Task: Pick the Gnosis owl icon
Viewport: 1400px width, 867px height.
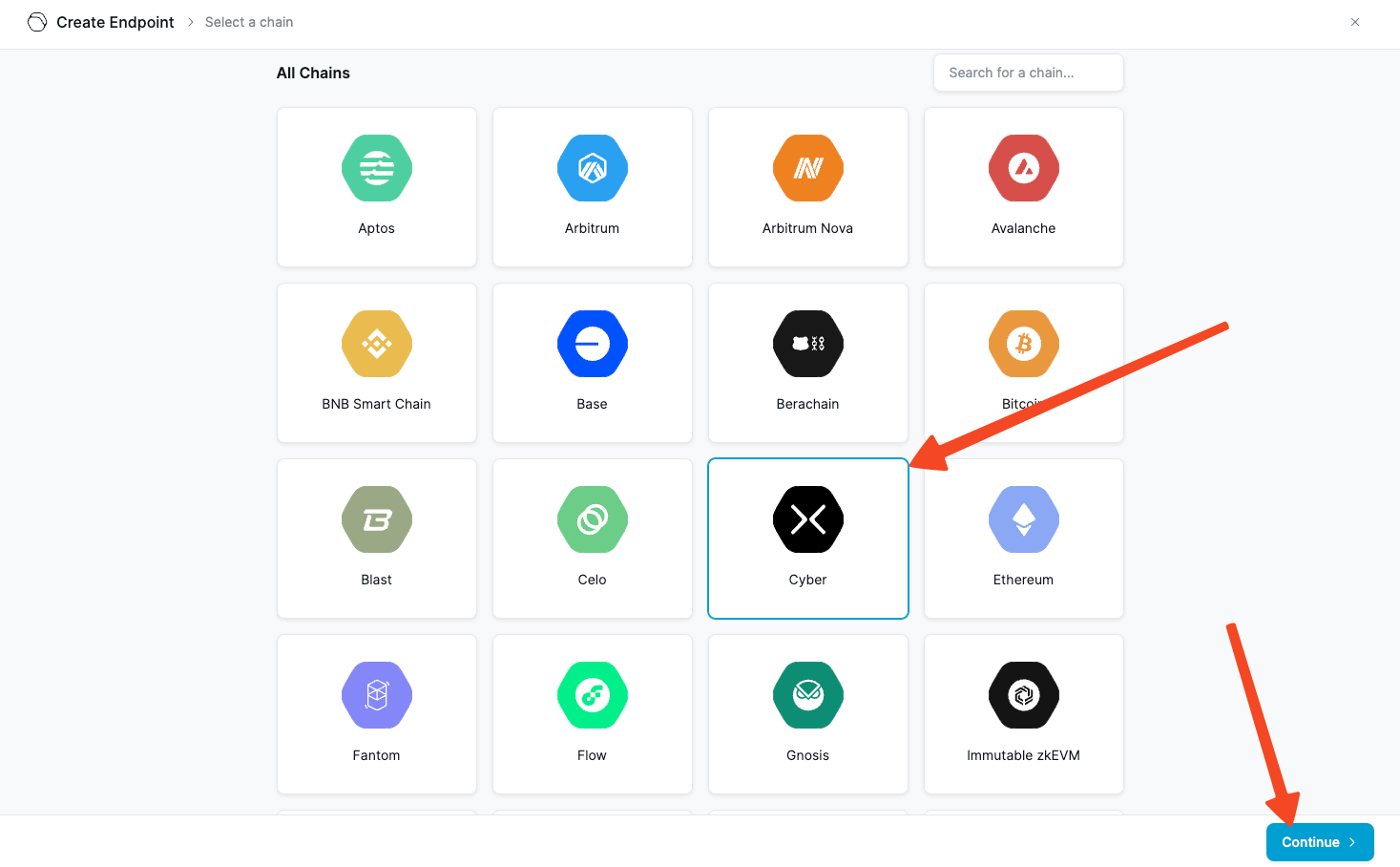Action: click(x=808, y=695)
